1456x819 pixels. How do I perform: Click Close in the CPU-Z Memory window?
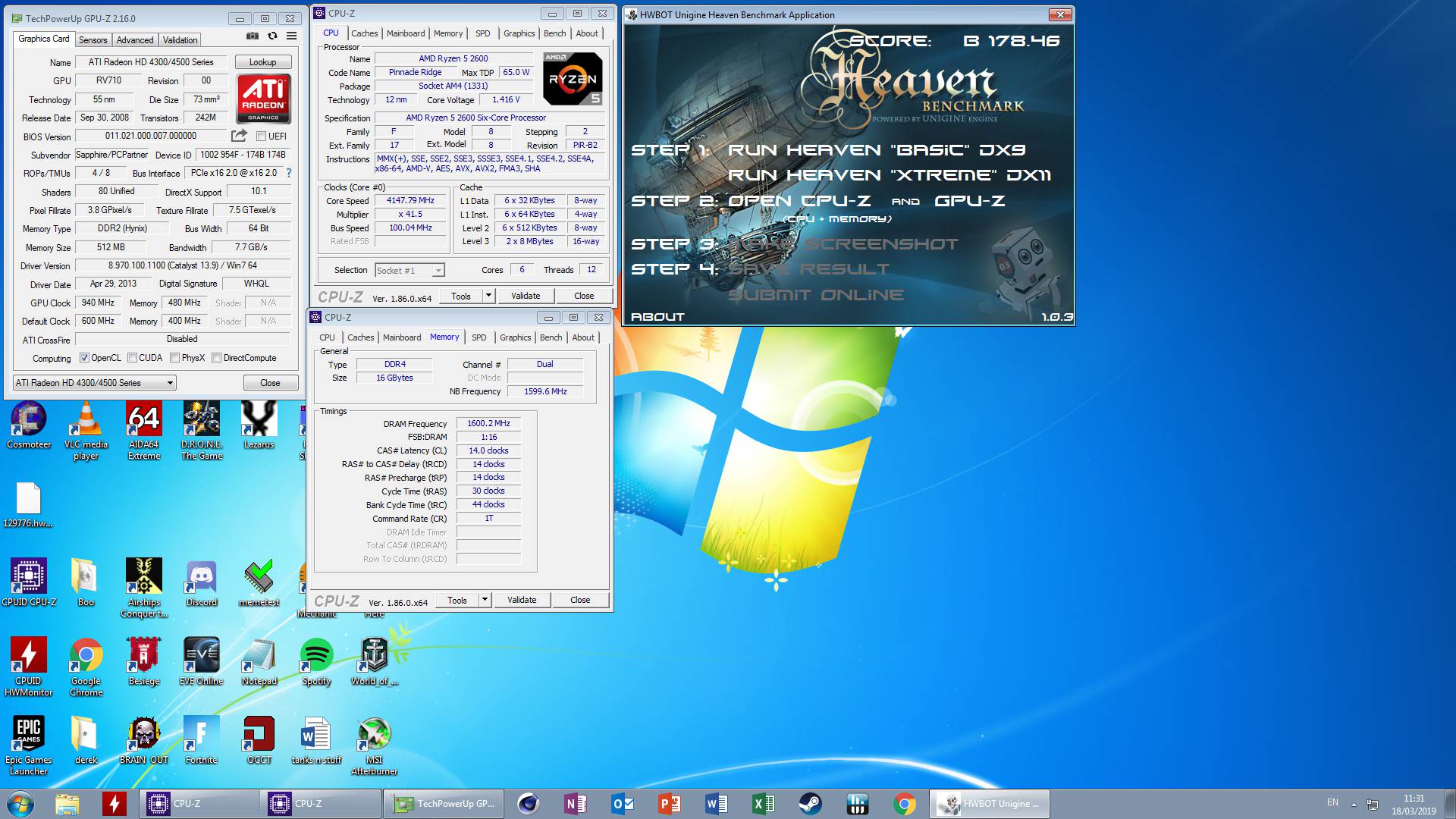tap(580, 600)
